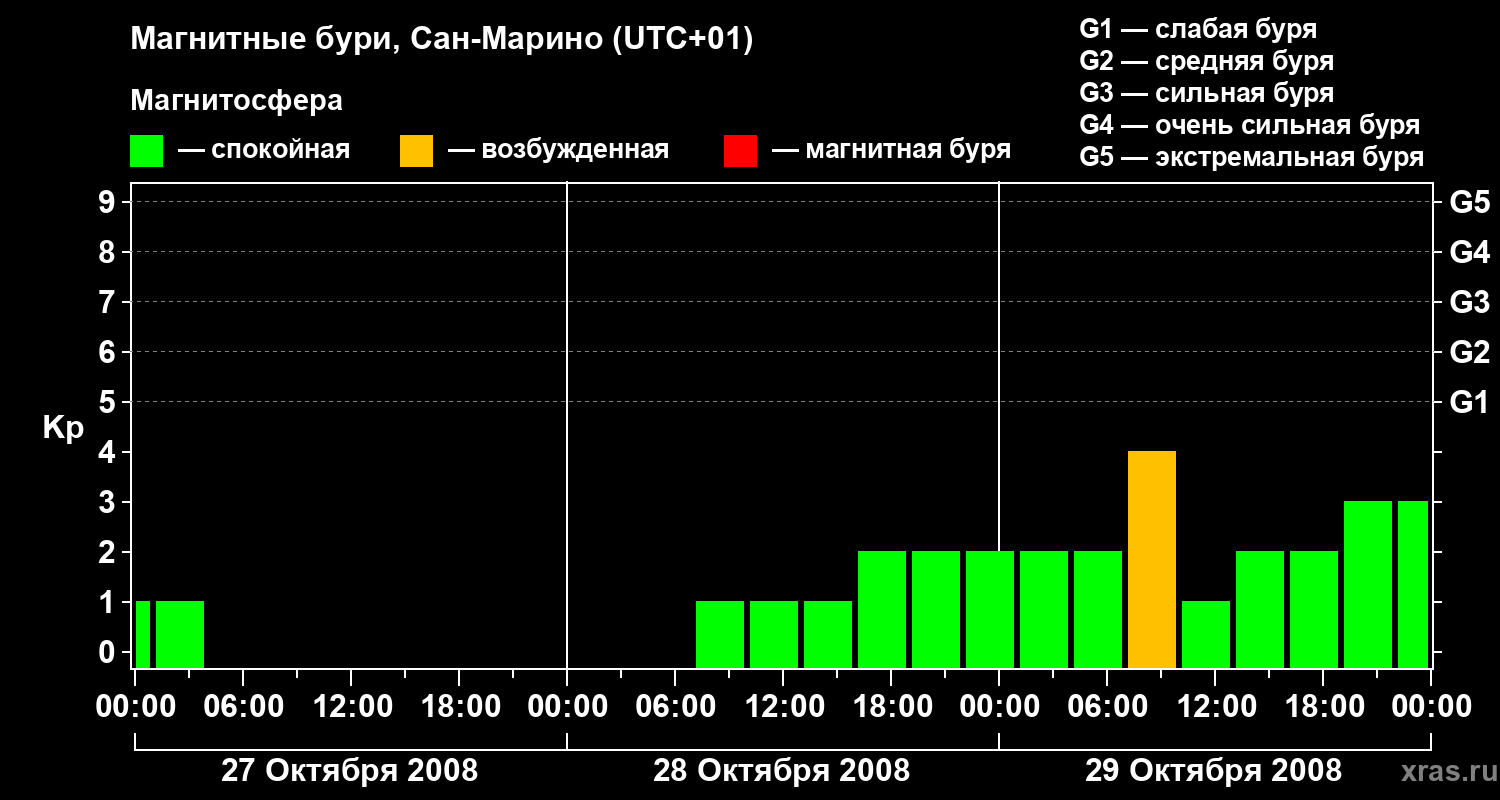Click the '12:00' time label on 27 October
The image size is (1500, 800).
pyautogui.click(x=351, y=706)
